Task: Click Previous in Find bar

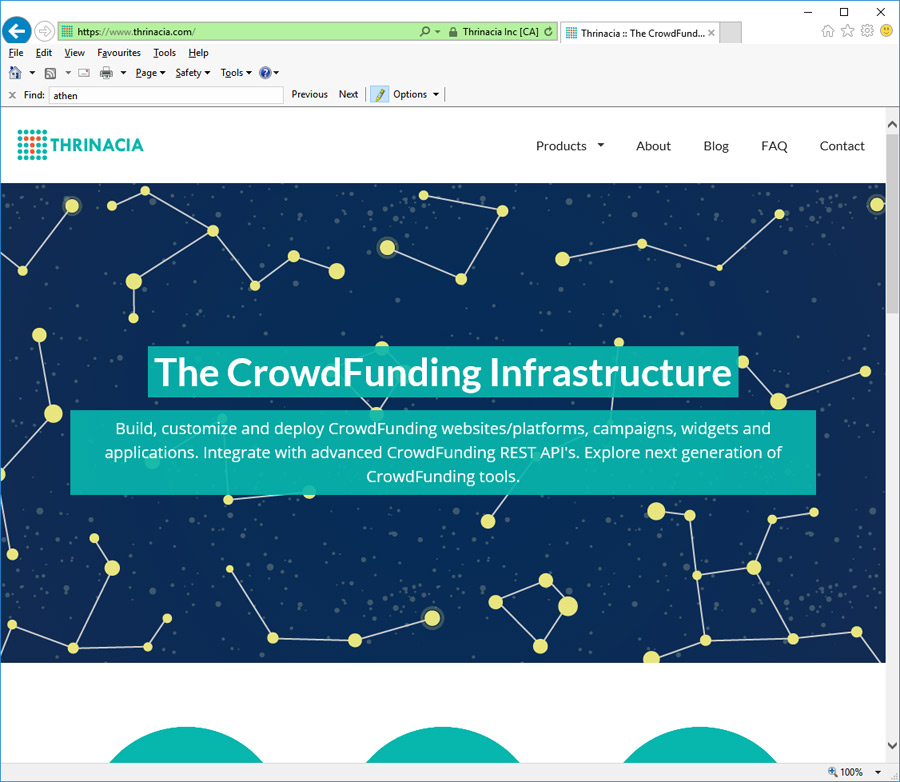Action: click(309, 94)
